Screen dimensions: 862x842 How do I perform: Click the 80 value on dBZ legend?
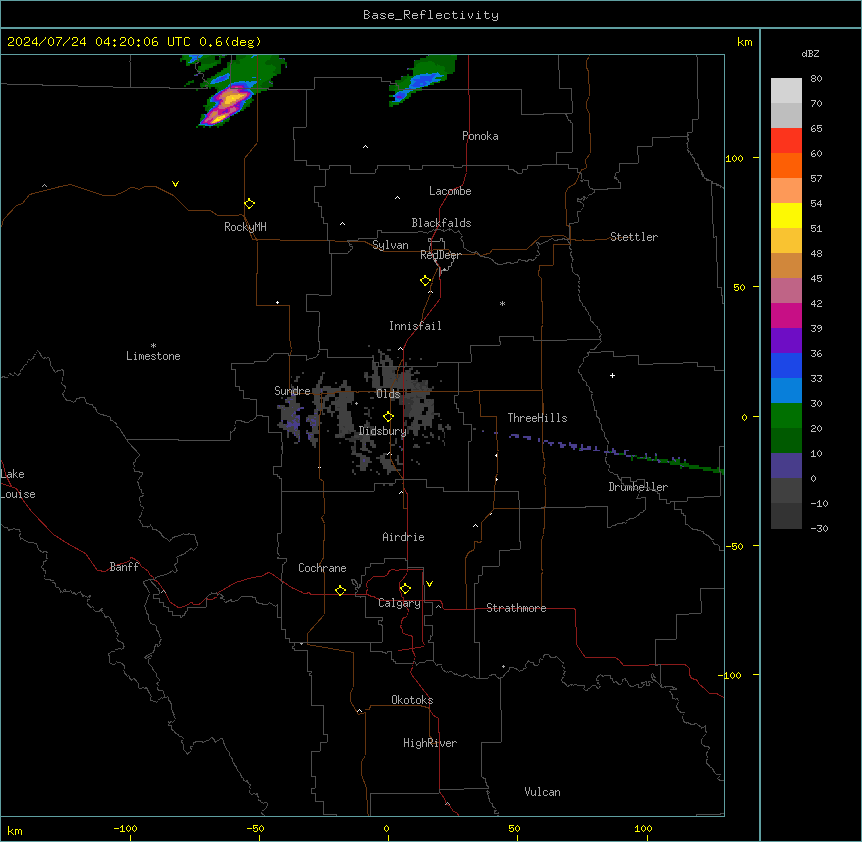(816, 79)
